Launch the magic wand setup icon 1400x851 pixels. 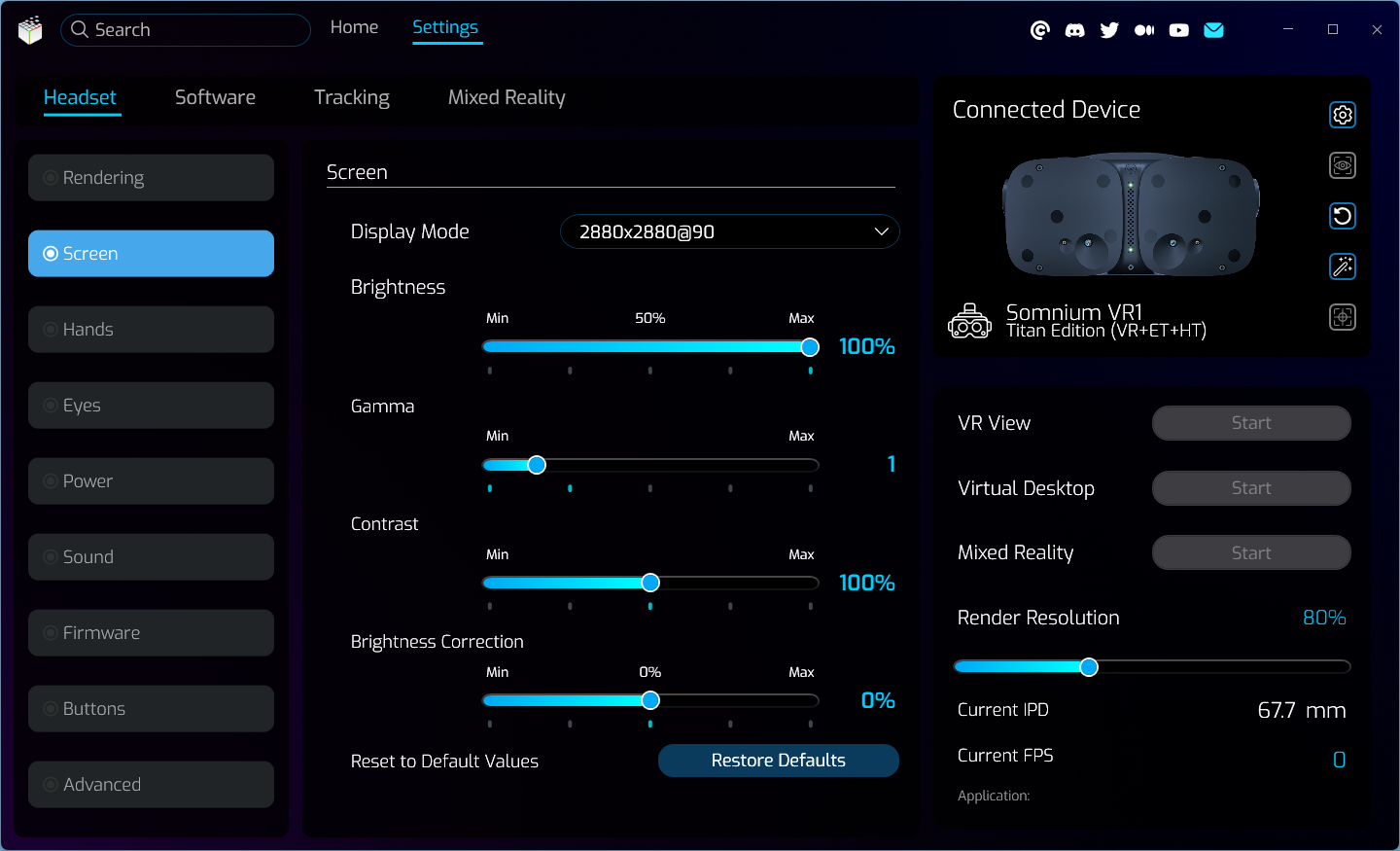coord(1342,266)
